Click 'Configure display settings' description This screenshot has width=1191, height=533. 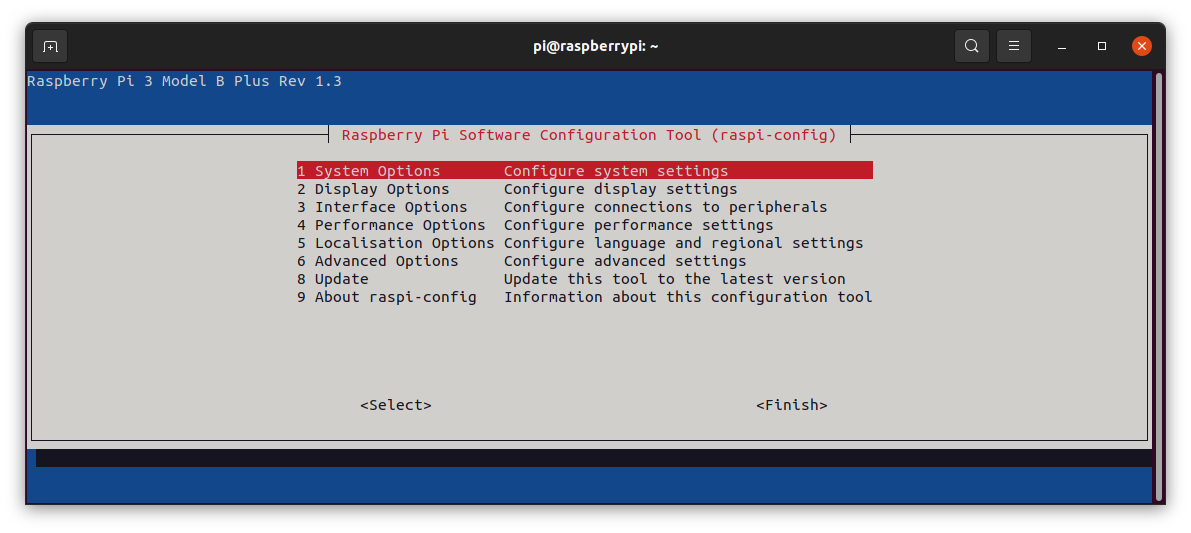pos(621,189)
